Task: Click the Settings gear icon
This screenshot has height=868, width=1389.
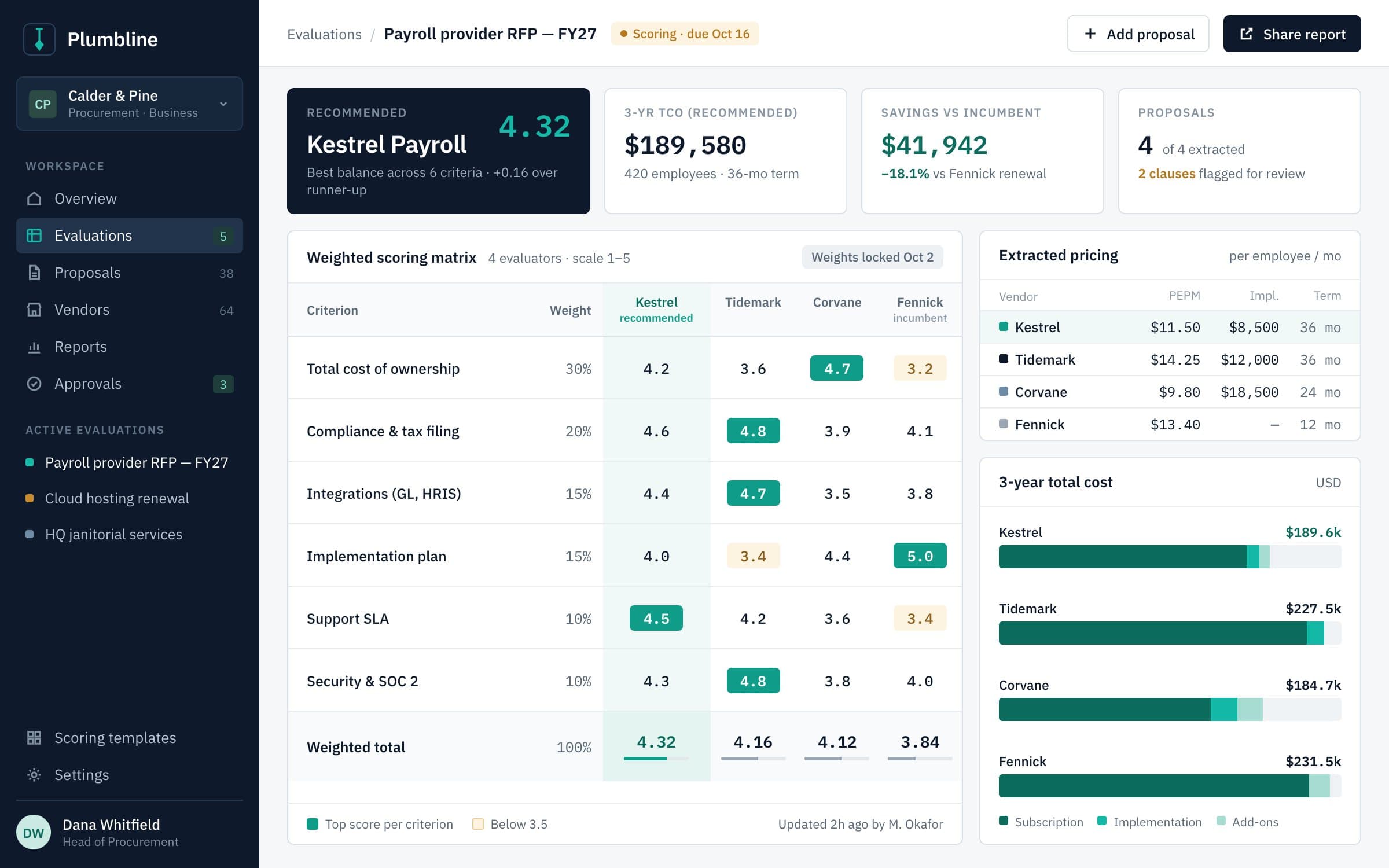Action: tap(34, 775)
